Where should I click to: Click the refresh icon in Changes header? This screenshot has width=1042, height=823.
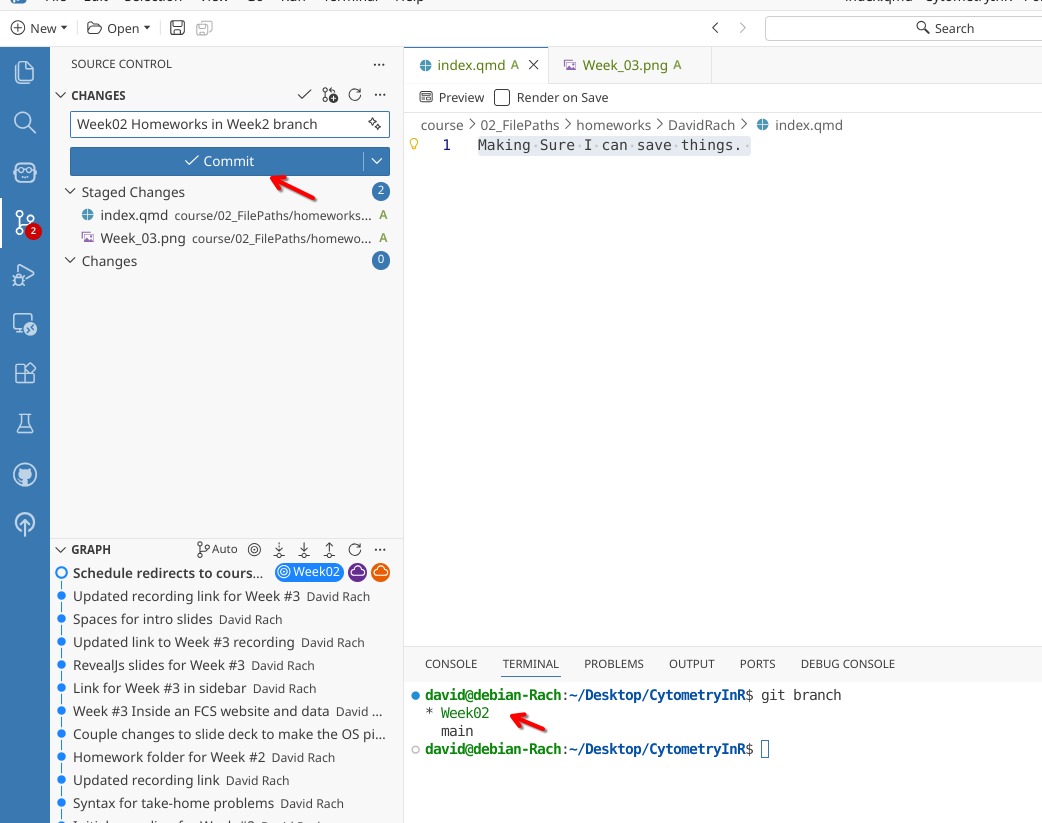354,95
